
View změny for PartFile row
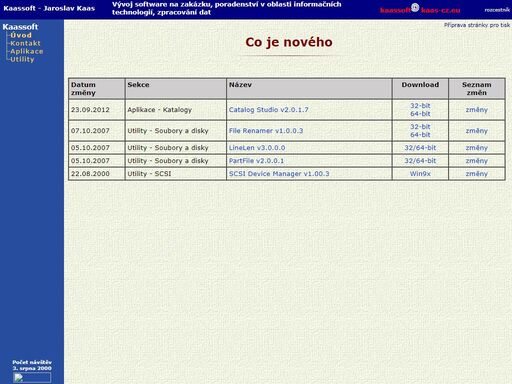tap(477, 161)
